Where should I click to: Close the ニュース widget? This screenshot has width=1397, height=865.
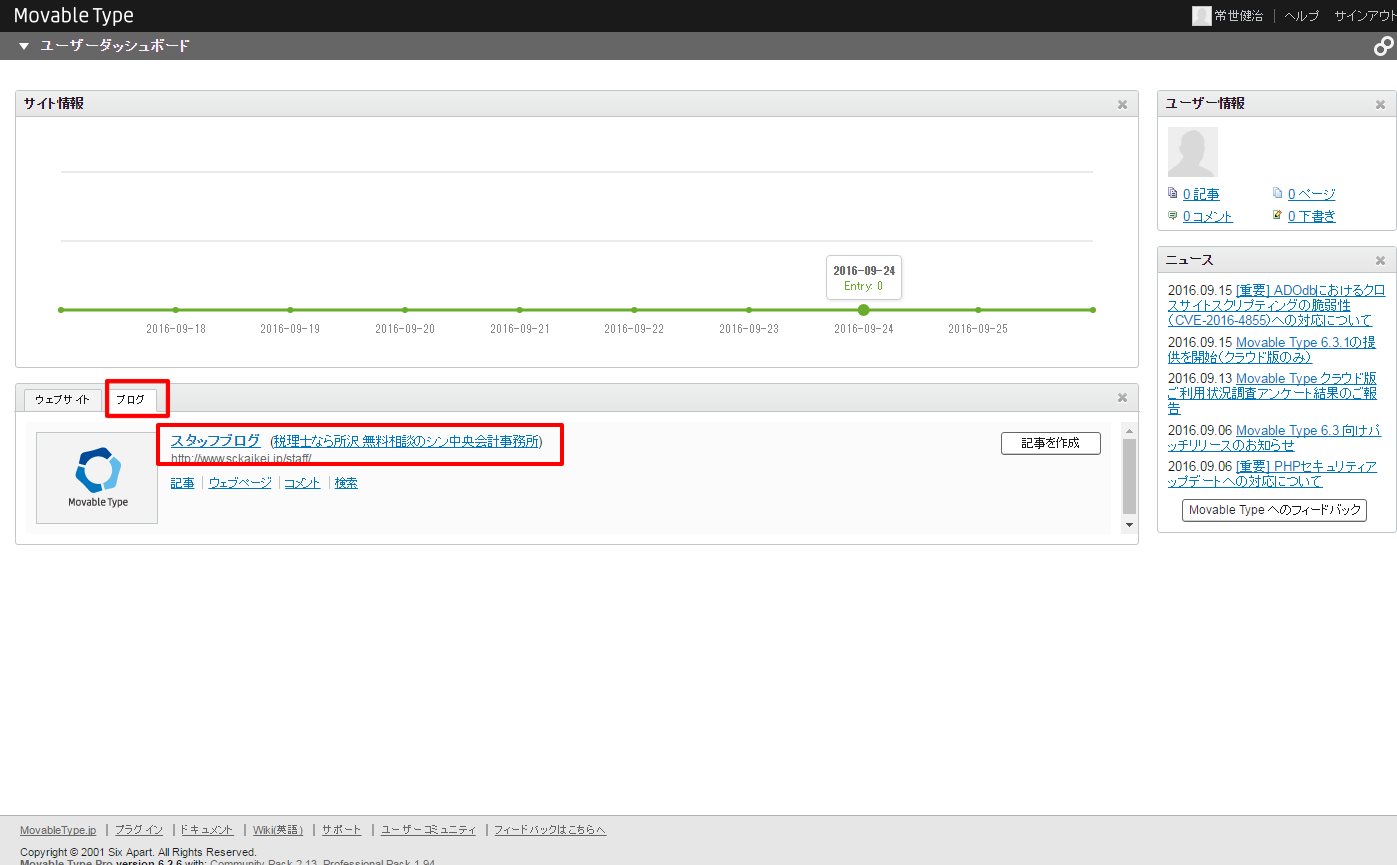[x=1380, y=260]
